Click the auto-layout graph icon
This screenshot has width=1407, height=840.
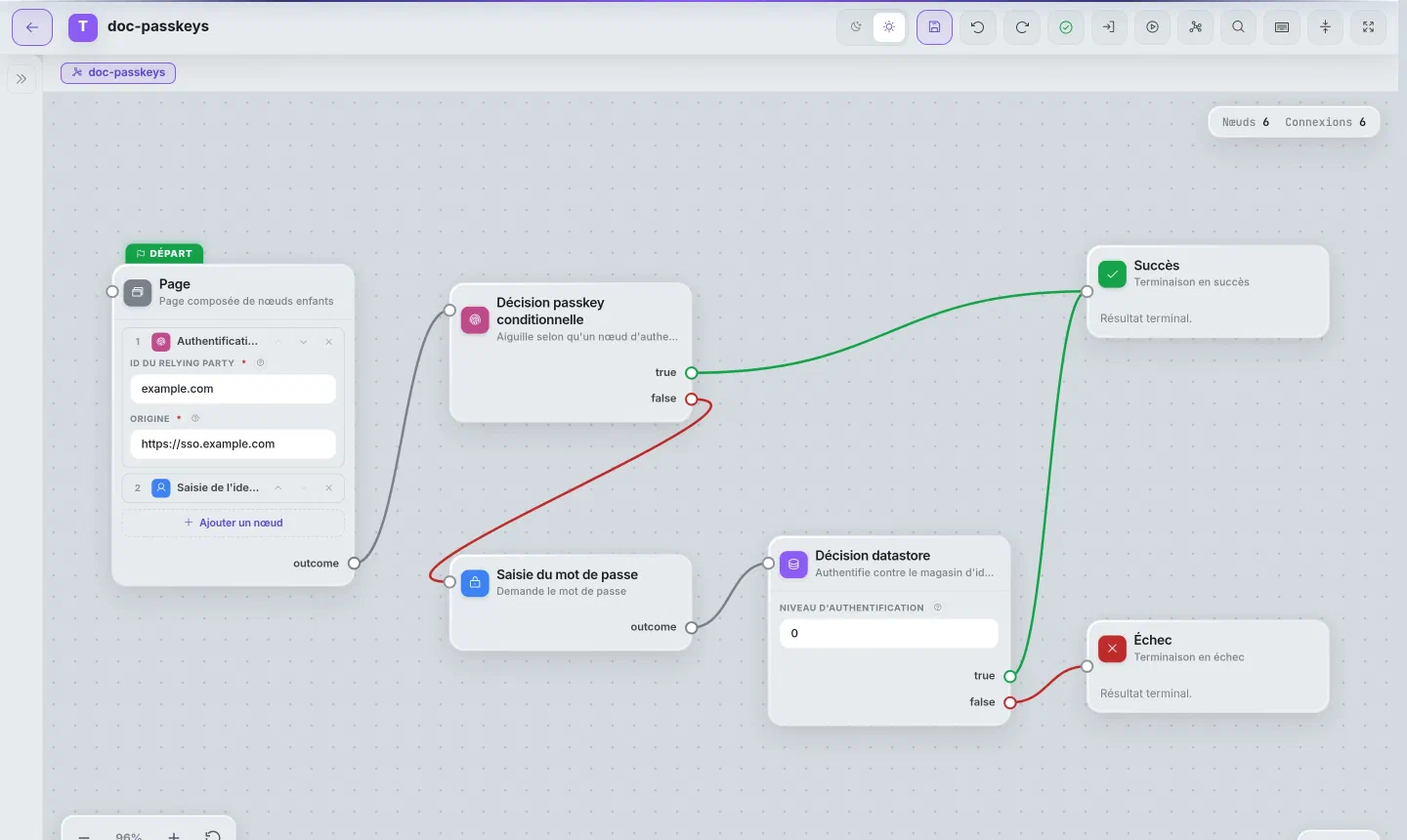click(x=1196, y=27)
